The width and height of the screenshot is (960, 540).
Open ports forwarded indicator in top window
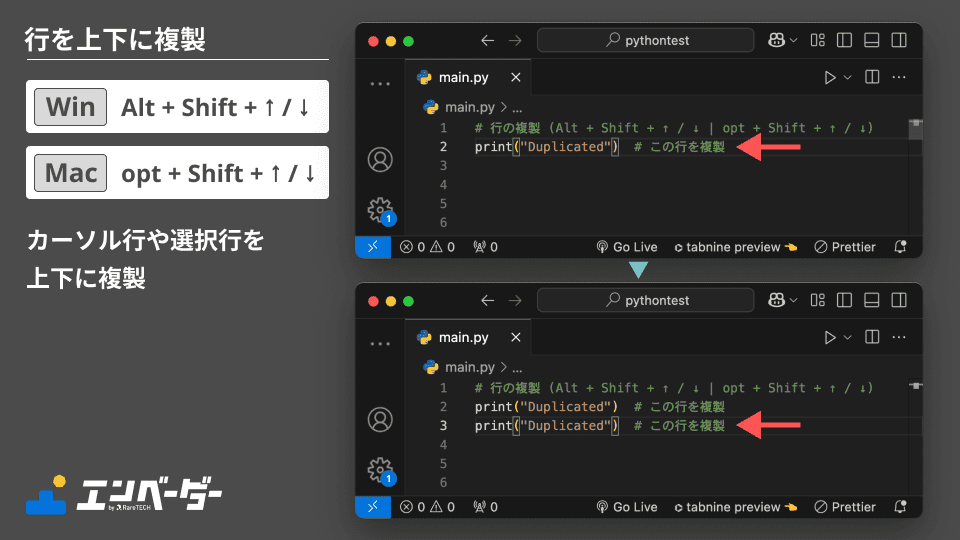486,247
